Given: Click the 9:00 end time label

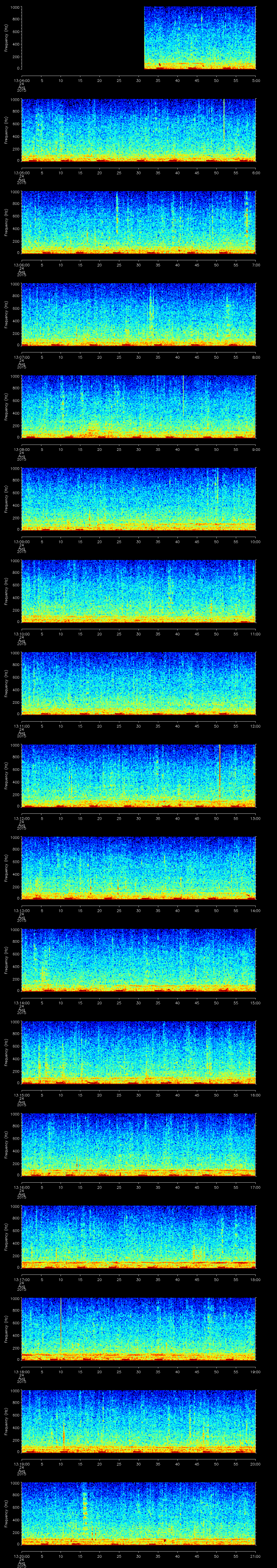Looking at the screenshot, I should pos(256,449).
